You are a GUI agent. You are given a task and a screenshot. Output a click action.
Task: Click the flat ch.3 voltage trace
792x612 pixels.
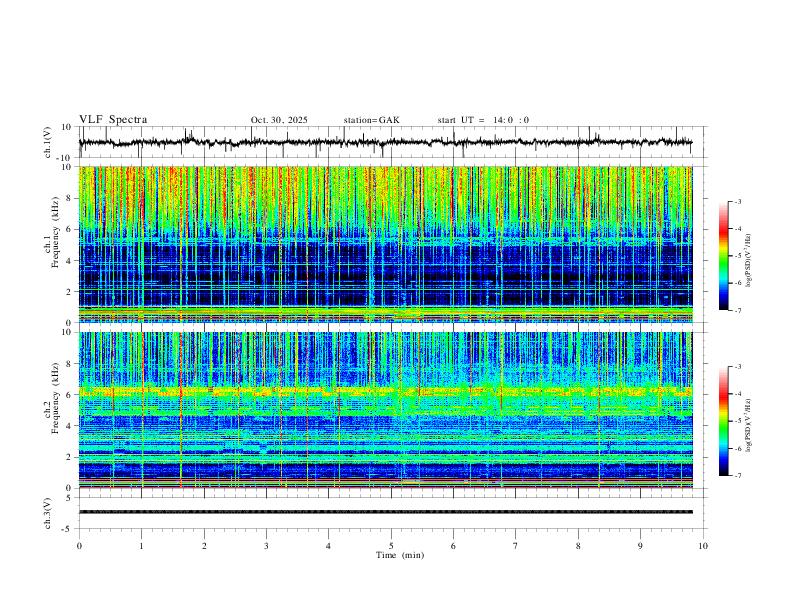(385, 512)
